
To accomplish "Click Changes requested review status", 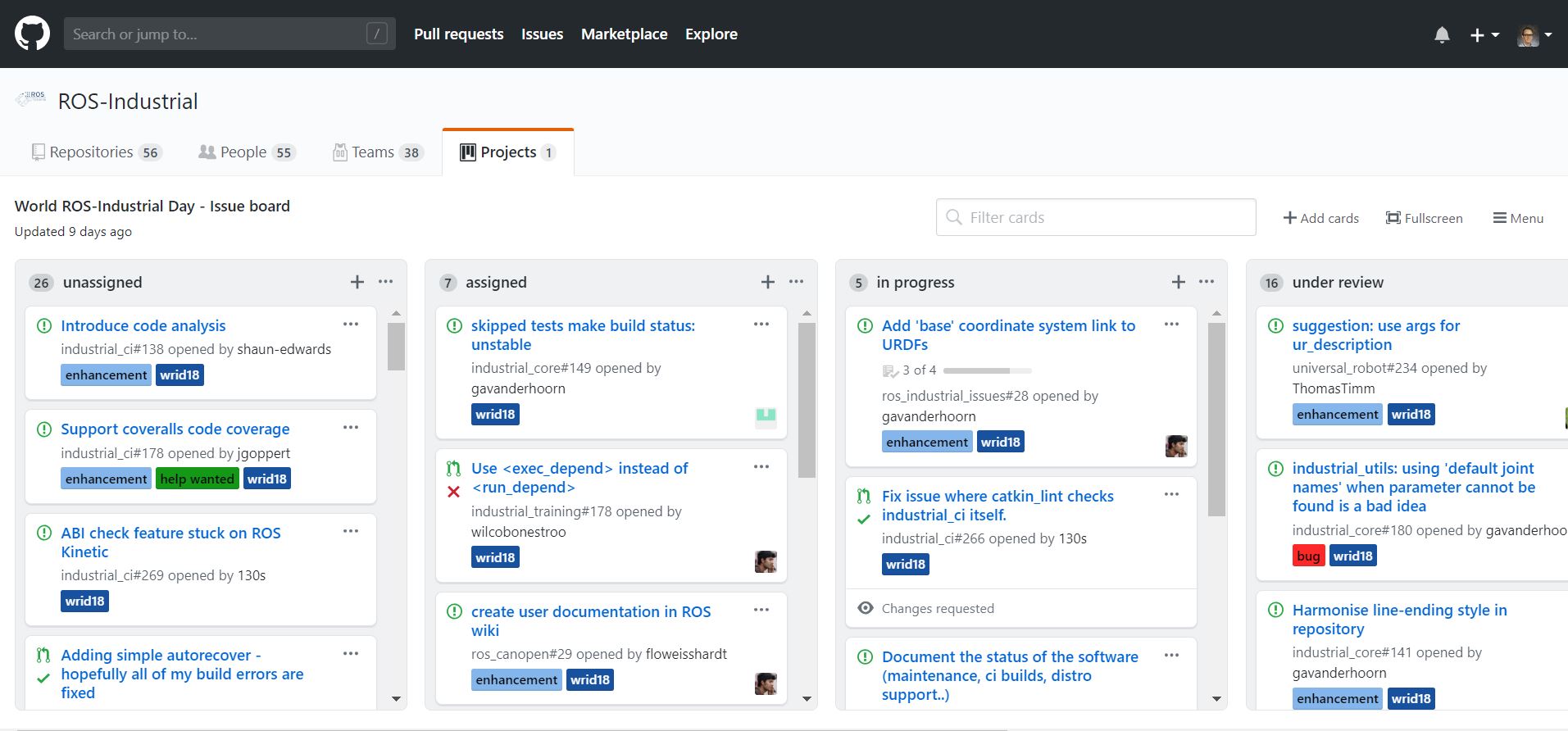I will tap(938, 608).
